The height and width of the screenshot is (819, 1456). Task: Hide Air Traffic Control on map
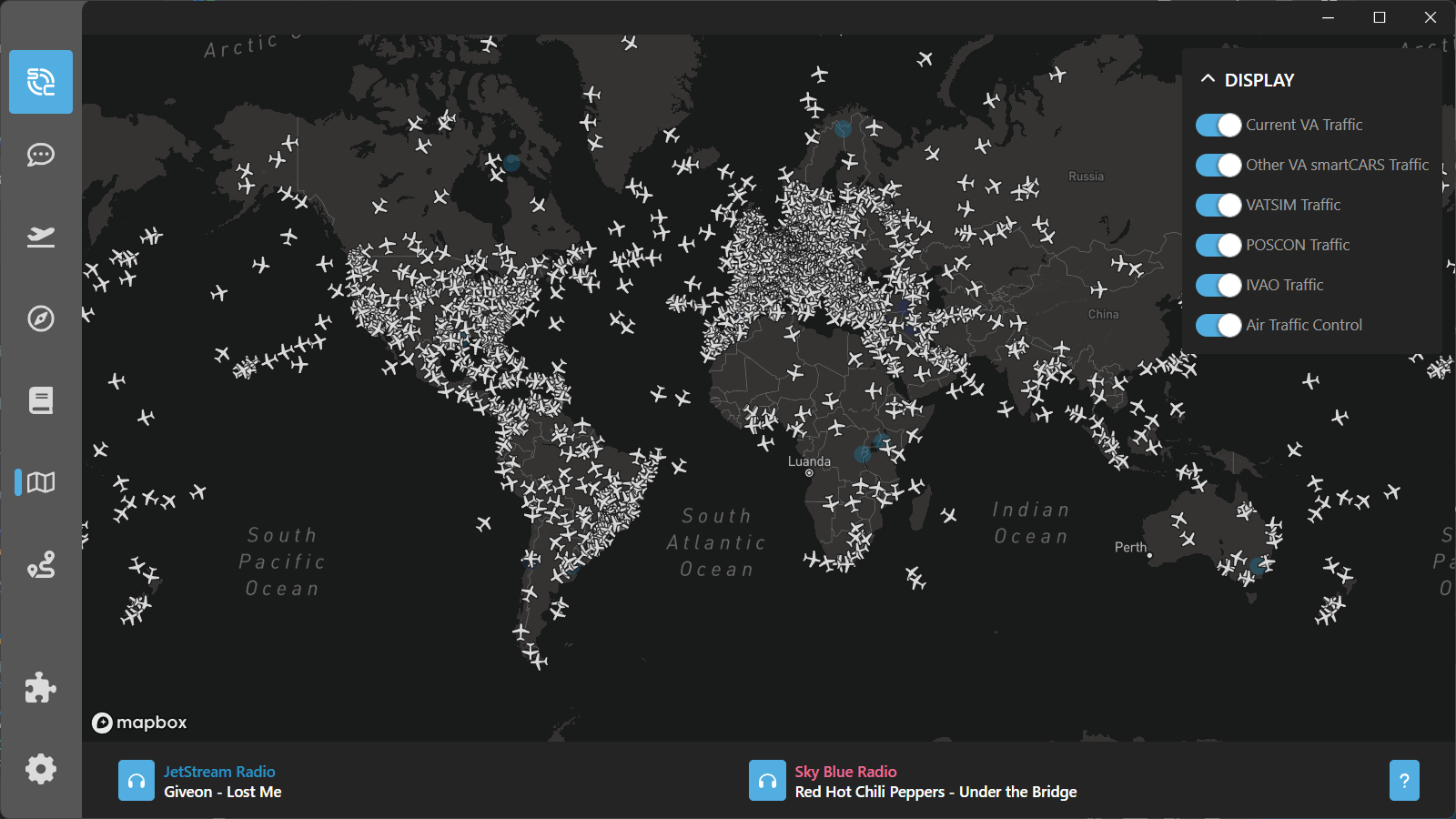(1218, 326)
